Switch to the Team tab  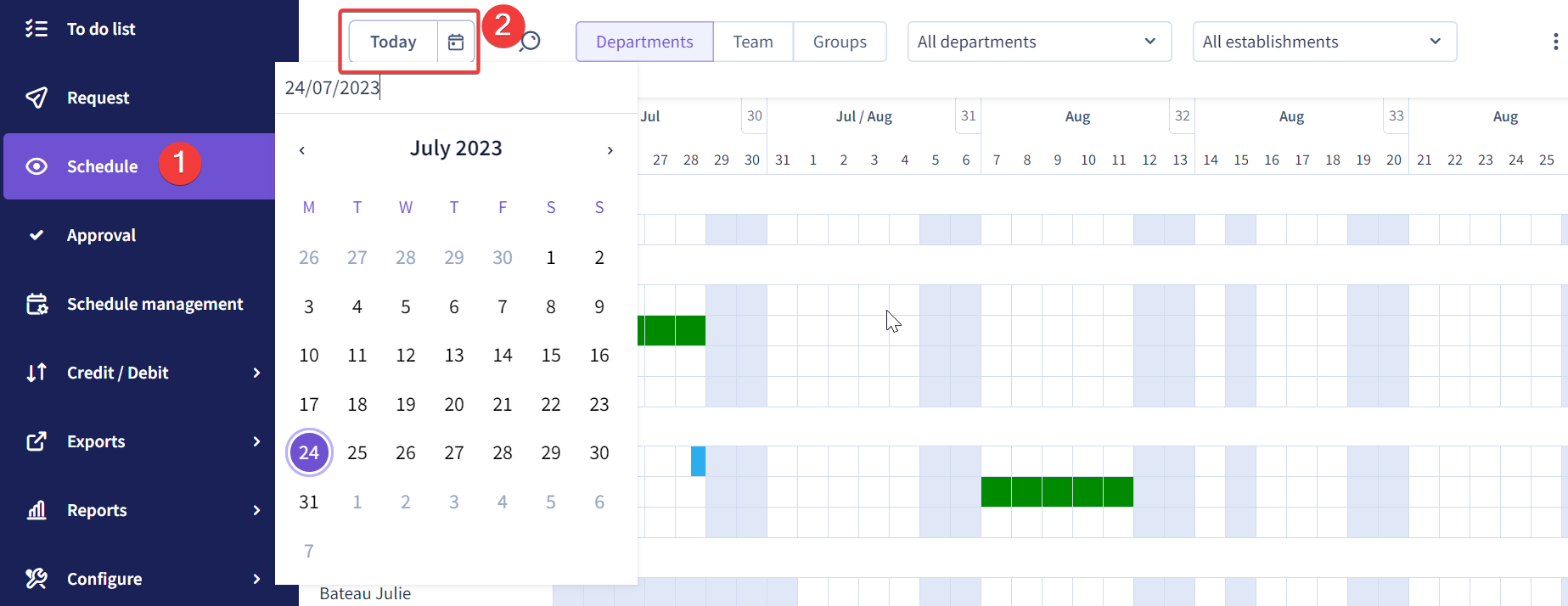click(753, 42)
